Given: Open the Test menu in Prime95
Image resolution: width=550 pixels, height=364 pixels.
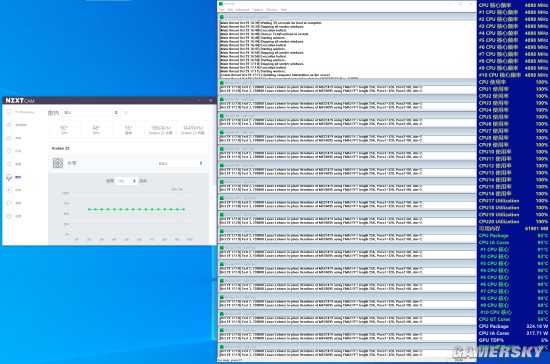Looking at the screenshot, I should click(x=222, y=9).
